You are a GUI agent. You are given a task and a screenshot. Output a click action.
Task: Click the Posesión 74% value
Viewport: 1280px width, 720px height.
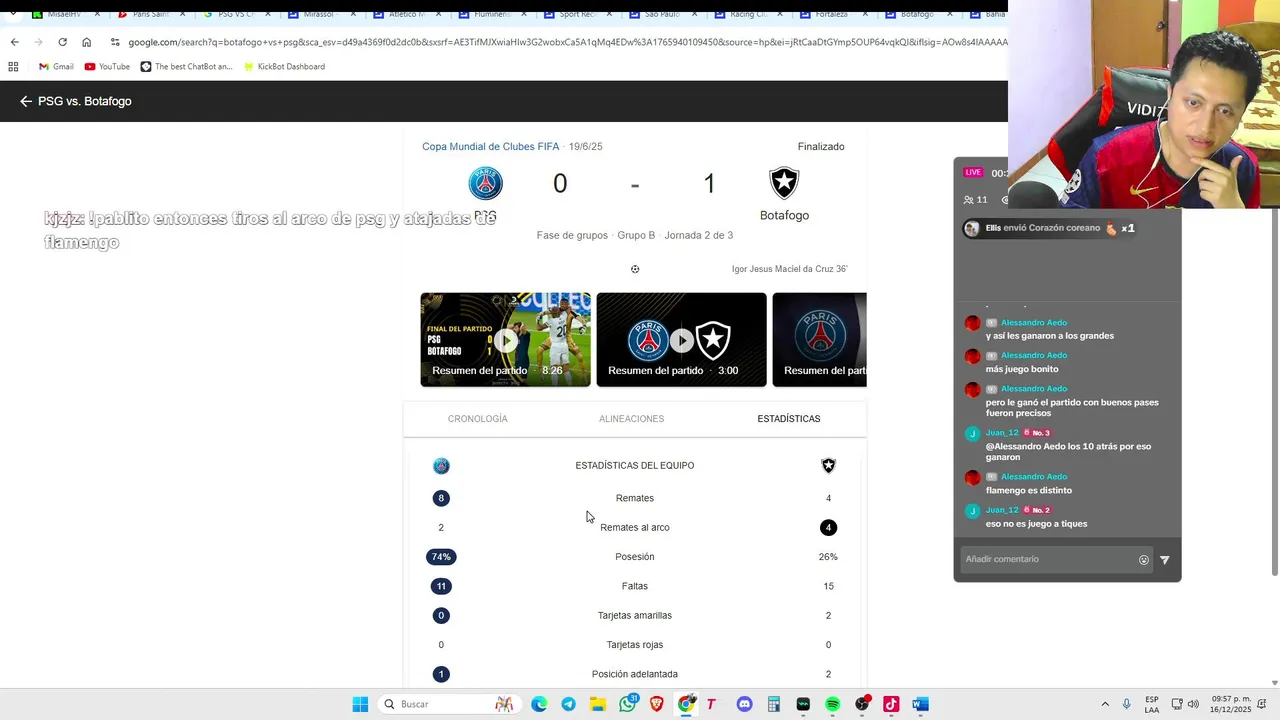(x=441, y=557)
